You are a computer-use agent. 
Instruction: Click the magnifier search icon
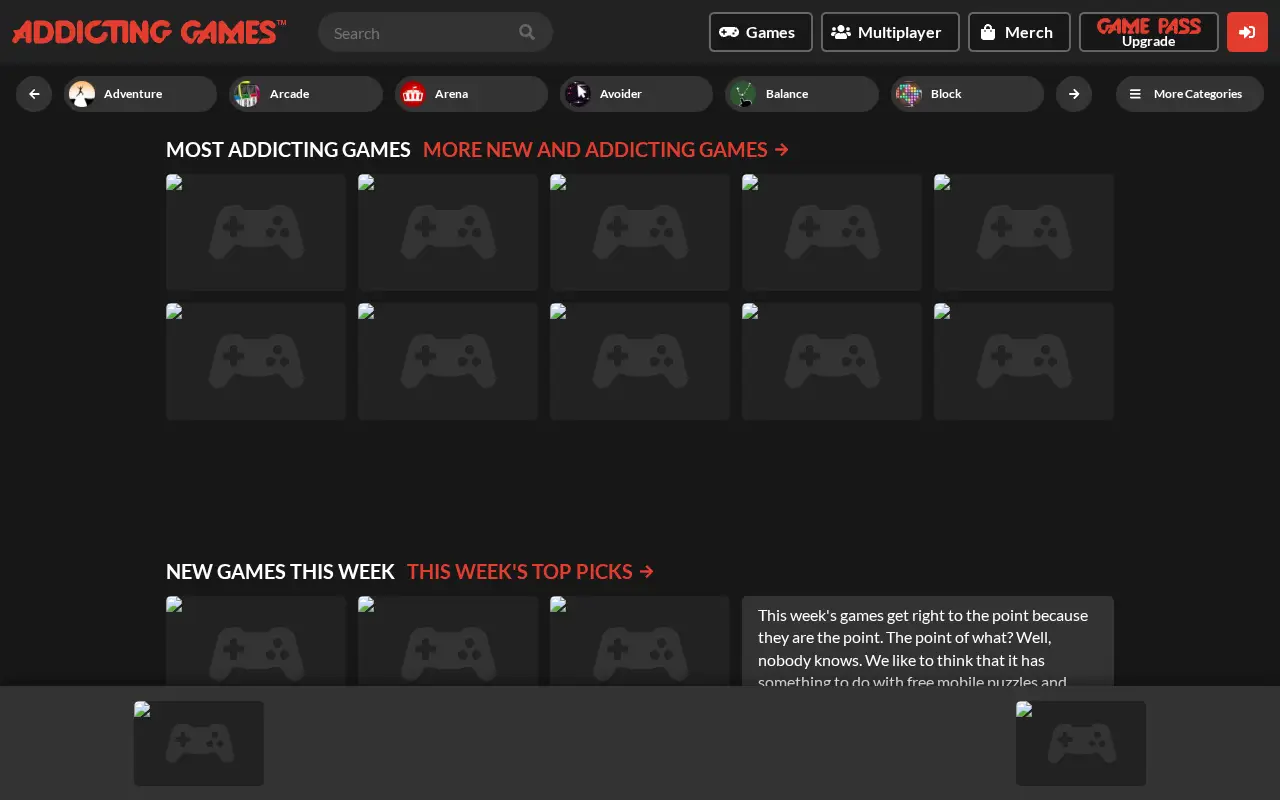pos(527,32)
